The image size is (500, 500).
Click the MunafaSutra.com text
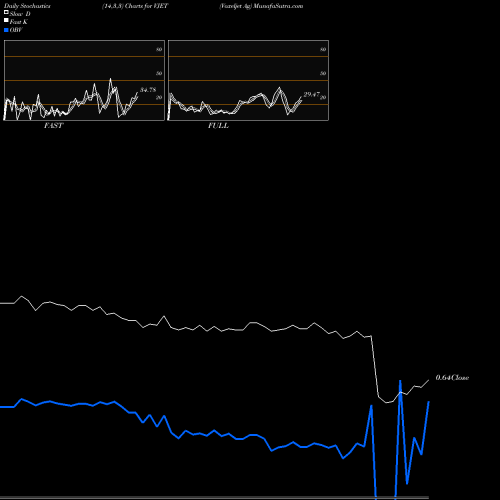278,6
